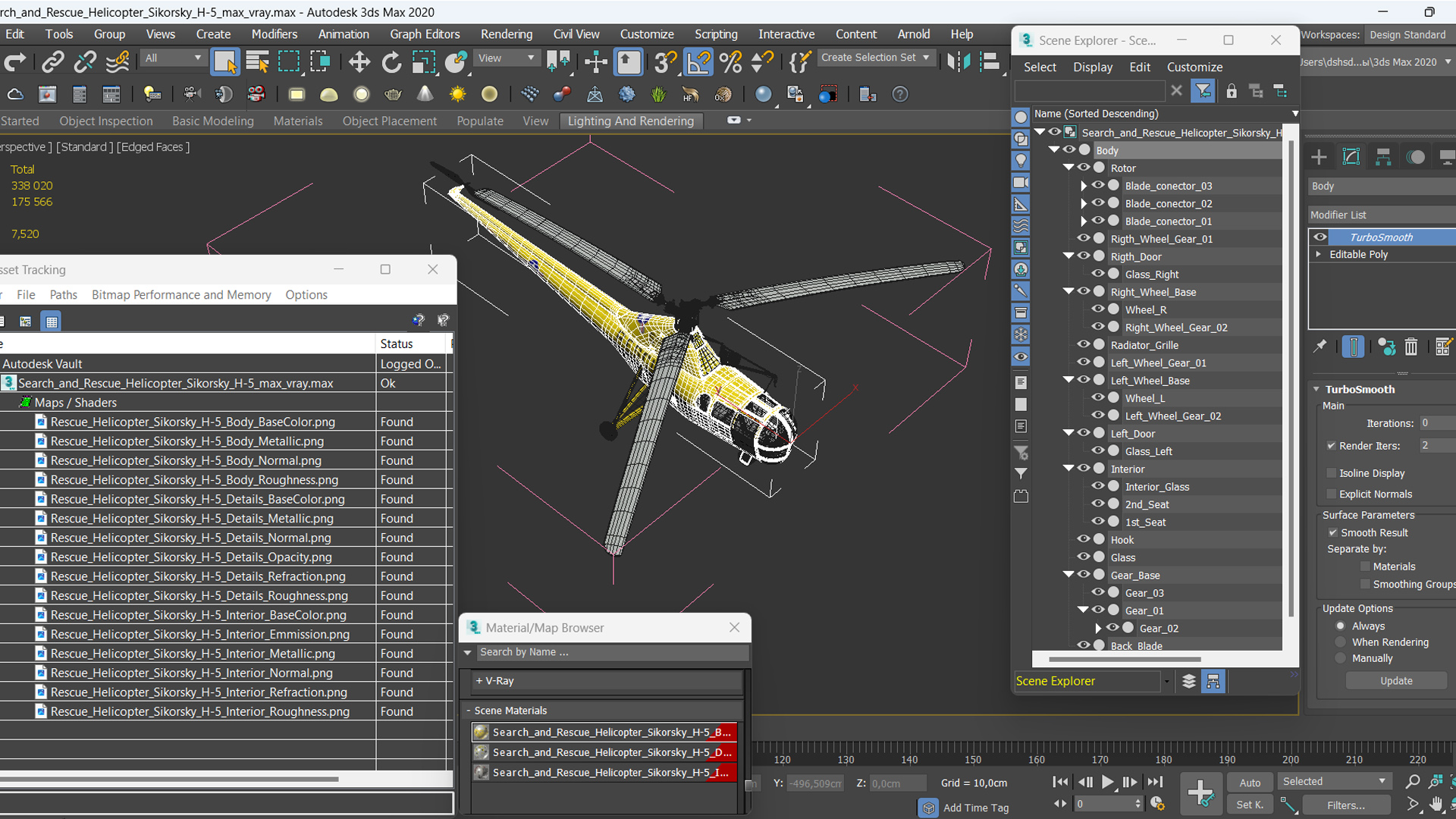The width and height of the screenshot is (1456, 819).
Task: Activate Rectangular Selection Region tool
Action: (289, 61)
